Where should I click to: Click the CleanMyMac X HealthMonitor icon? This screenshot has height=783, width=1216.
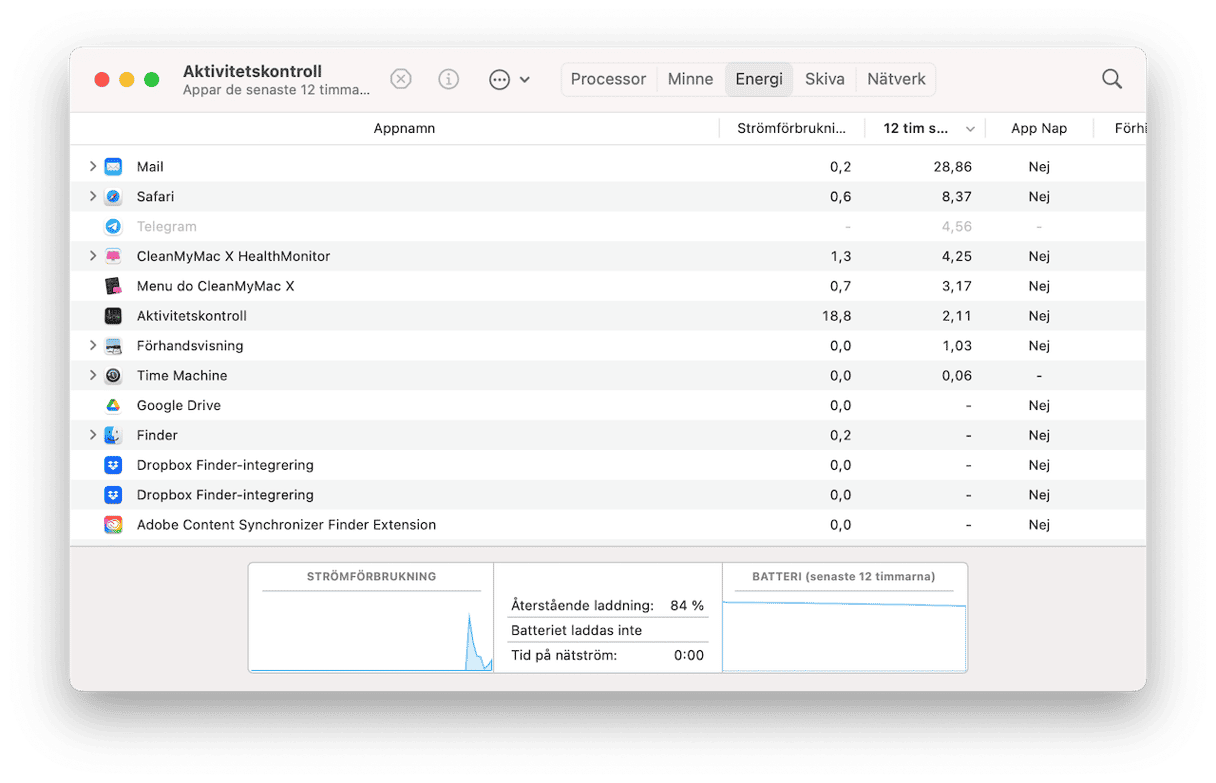click(113, 256)
